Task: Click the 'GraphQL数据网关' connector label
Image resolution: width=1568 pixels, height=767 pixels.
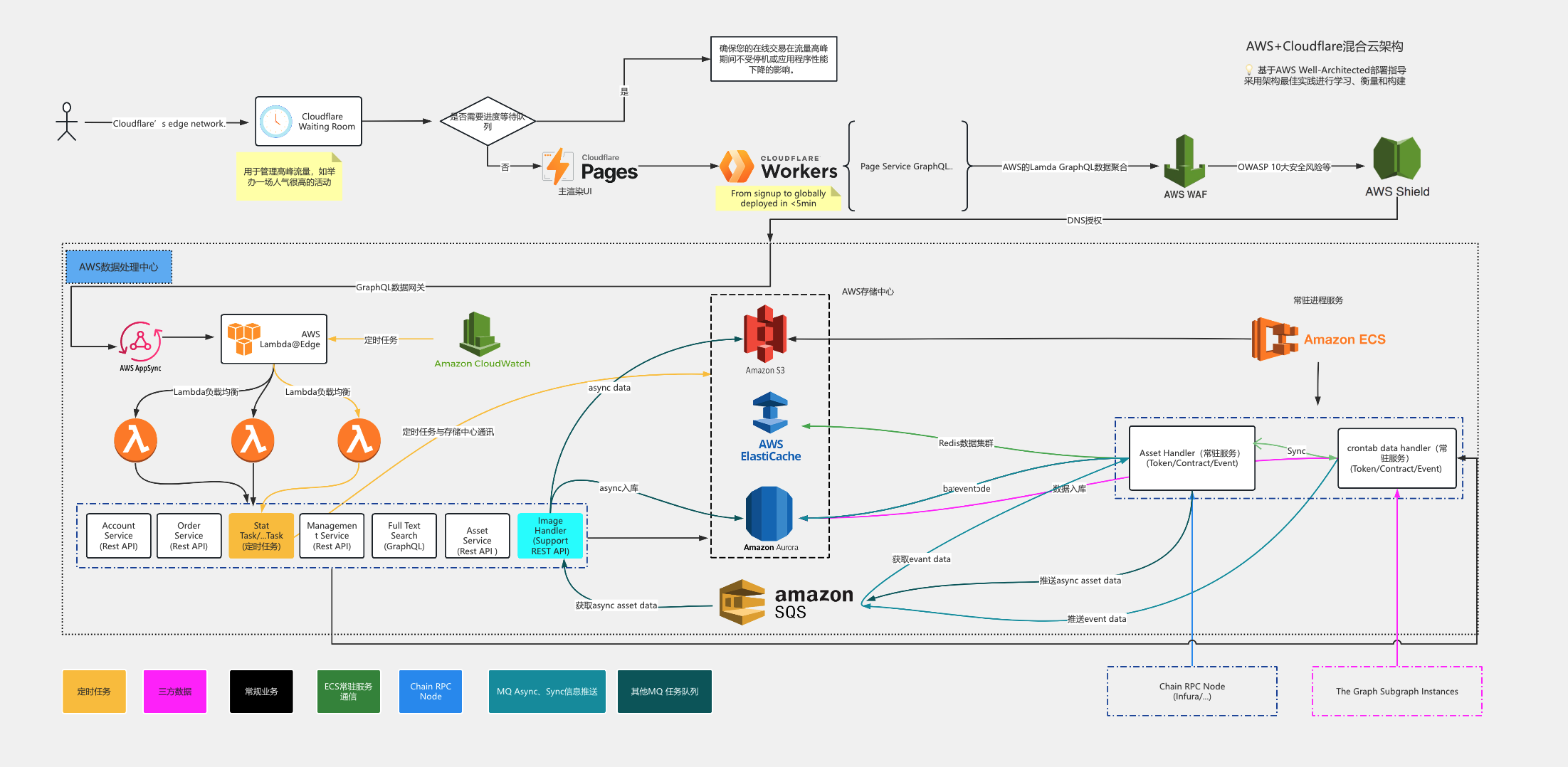Action: click(390, 287)
